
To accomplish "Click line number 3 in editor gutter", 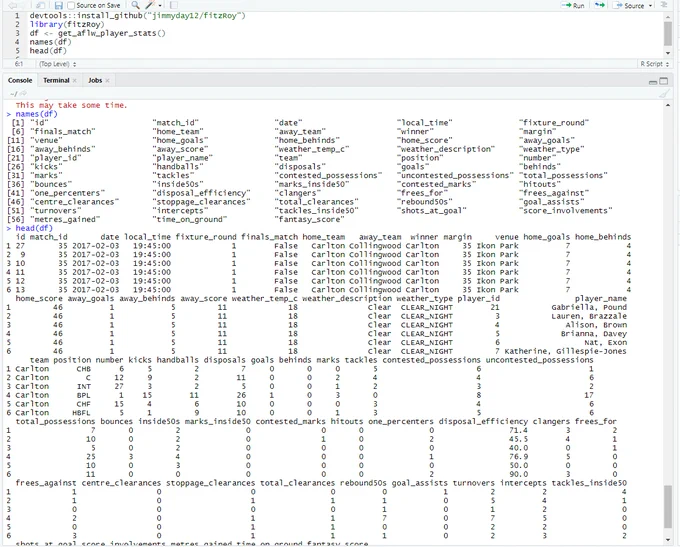I will pos(17,33).
